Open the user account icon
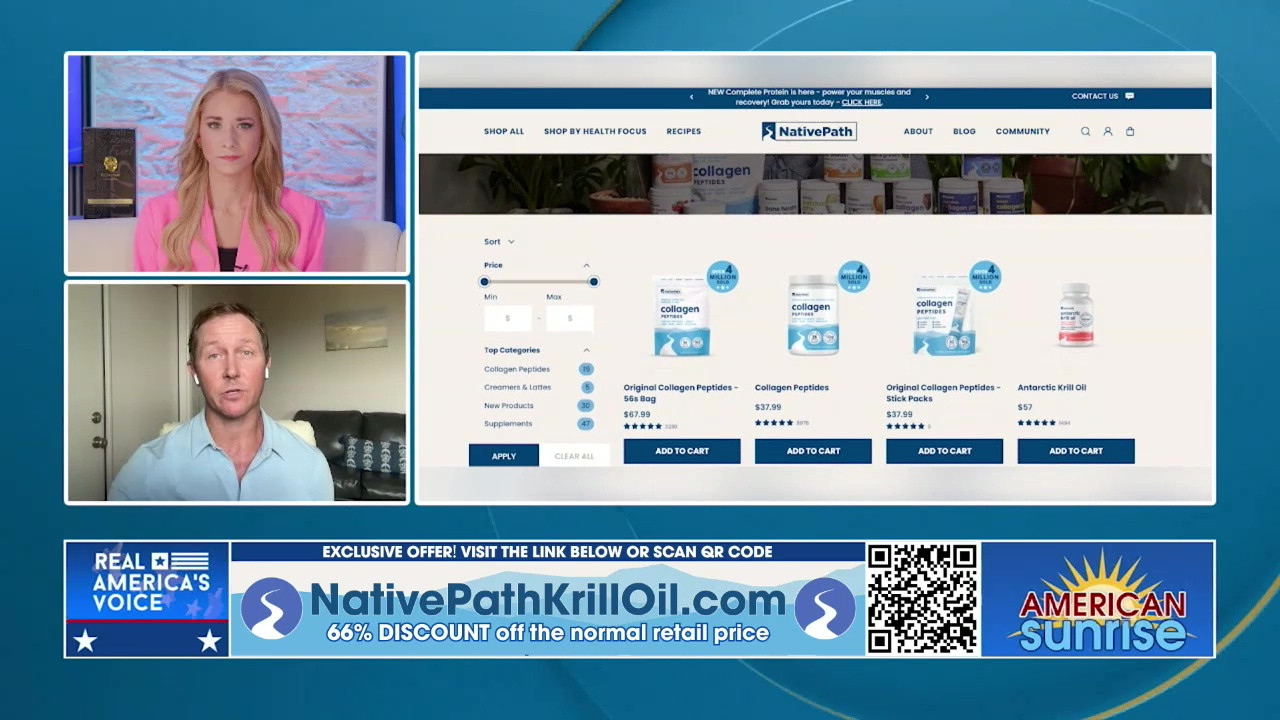This screenshot has width=1280, height=720. 1108,131
